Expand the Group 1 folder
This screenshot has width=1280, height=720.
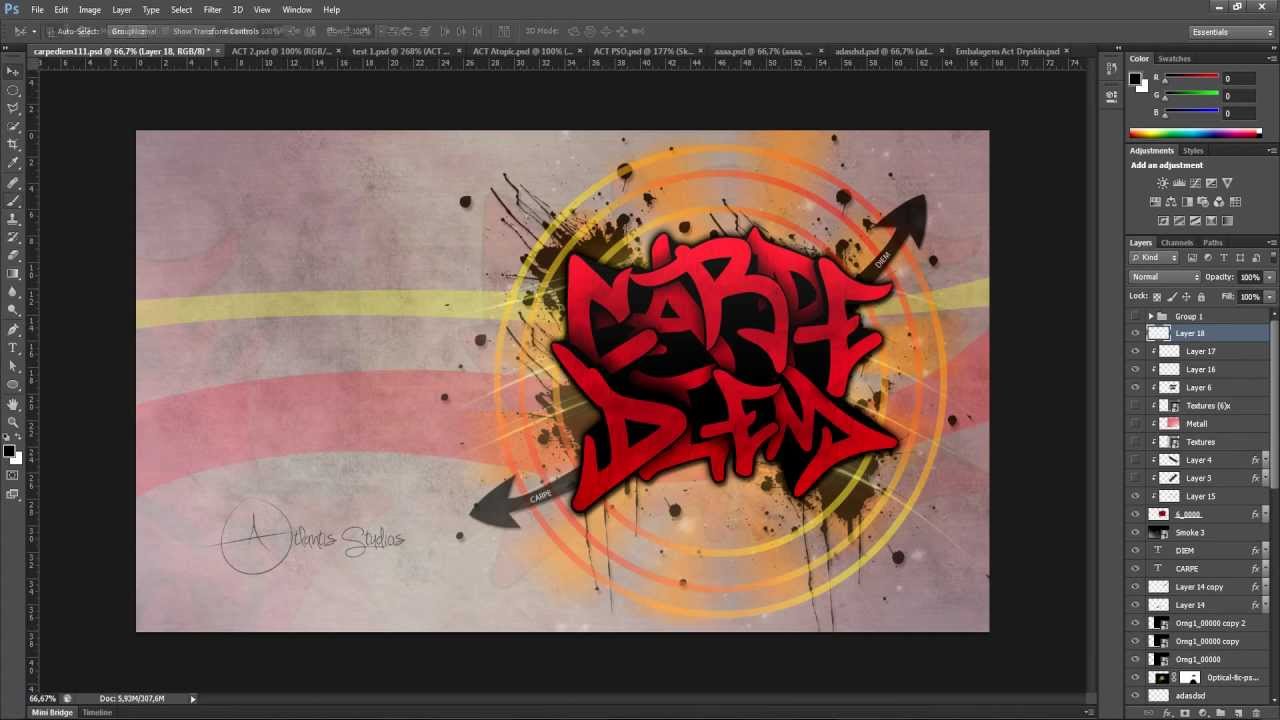[1150, 316]
